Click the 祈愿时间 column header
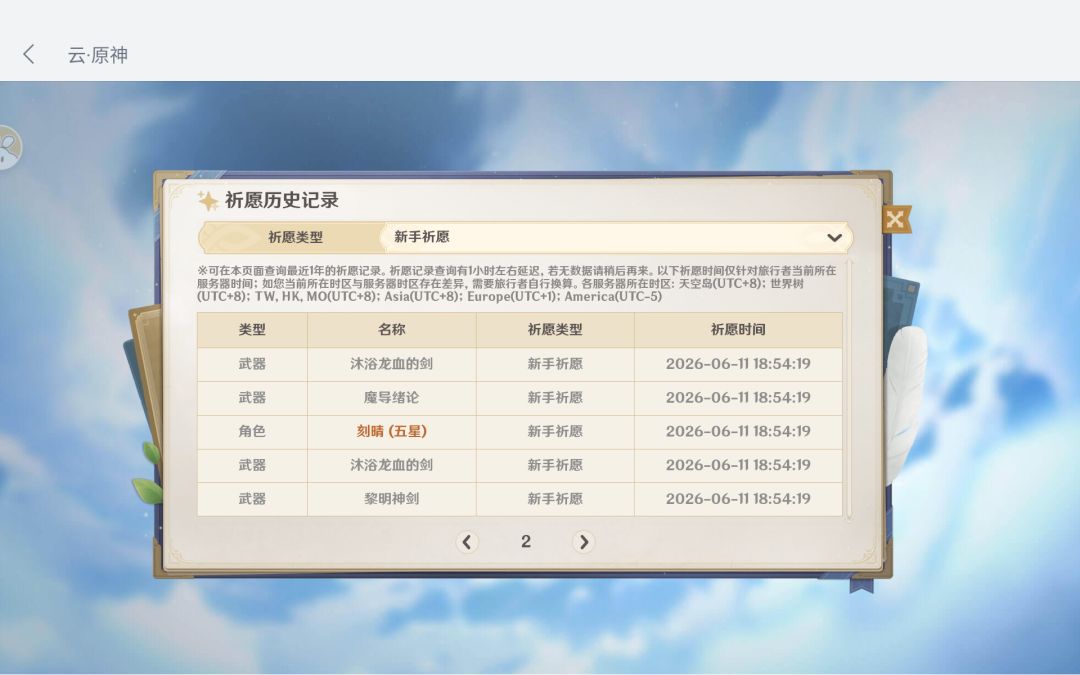Image resolution: width=1080 pixels, height=675 pixels. pos(738,330)
